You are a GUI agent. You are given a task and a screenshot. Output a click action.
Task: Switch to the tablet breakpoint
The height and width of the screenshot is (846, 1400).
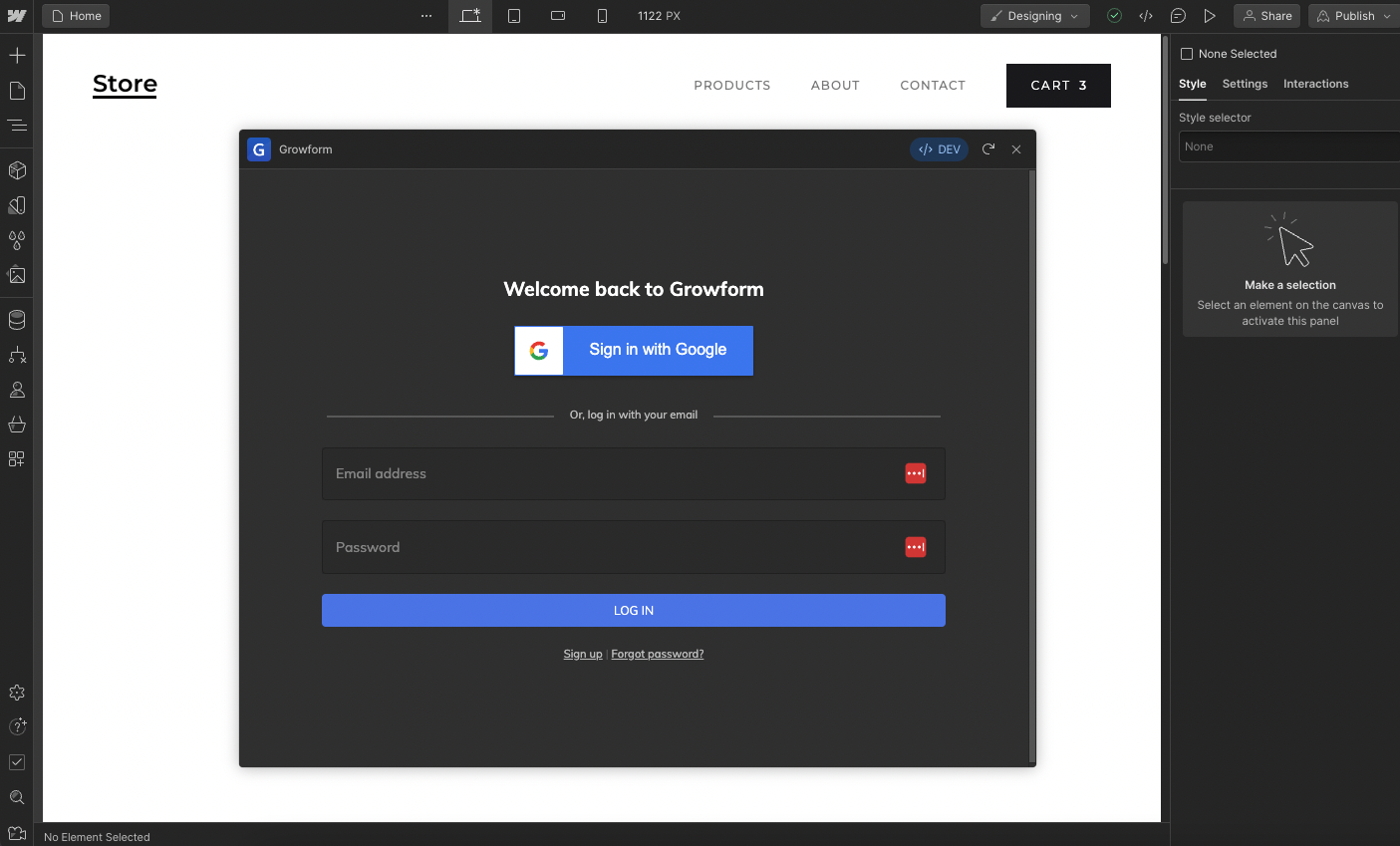514,16
